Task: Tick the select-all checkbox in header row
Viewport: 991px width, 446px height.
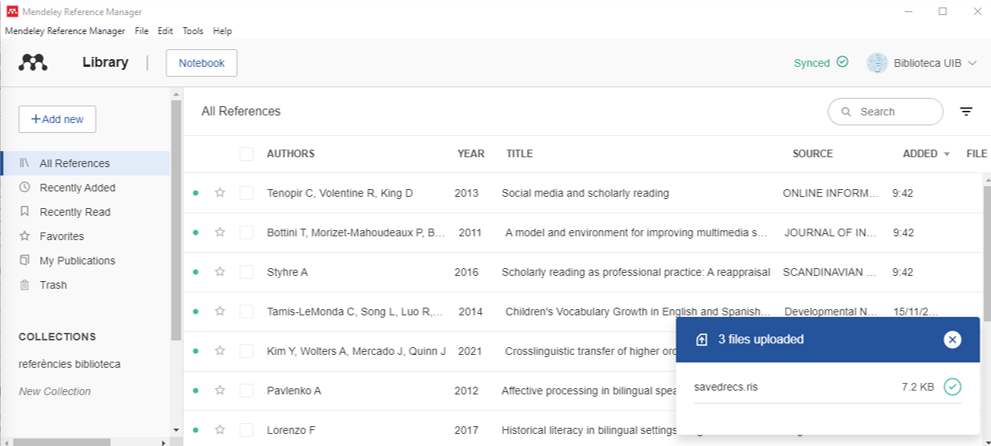Action: 246,154
